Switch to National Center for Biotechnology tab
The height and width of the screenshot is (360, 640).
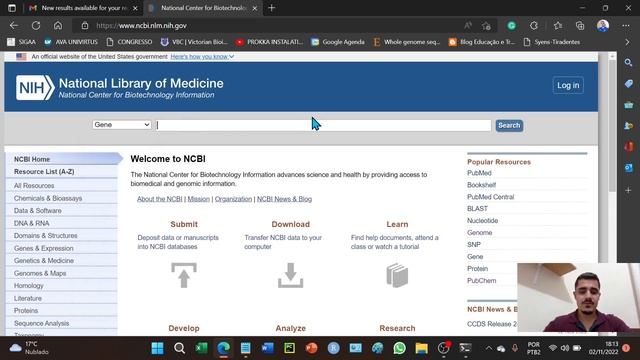(x=203, y=8)
